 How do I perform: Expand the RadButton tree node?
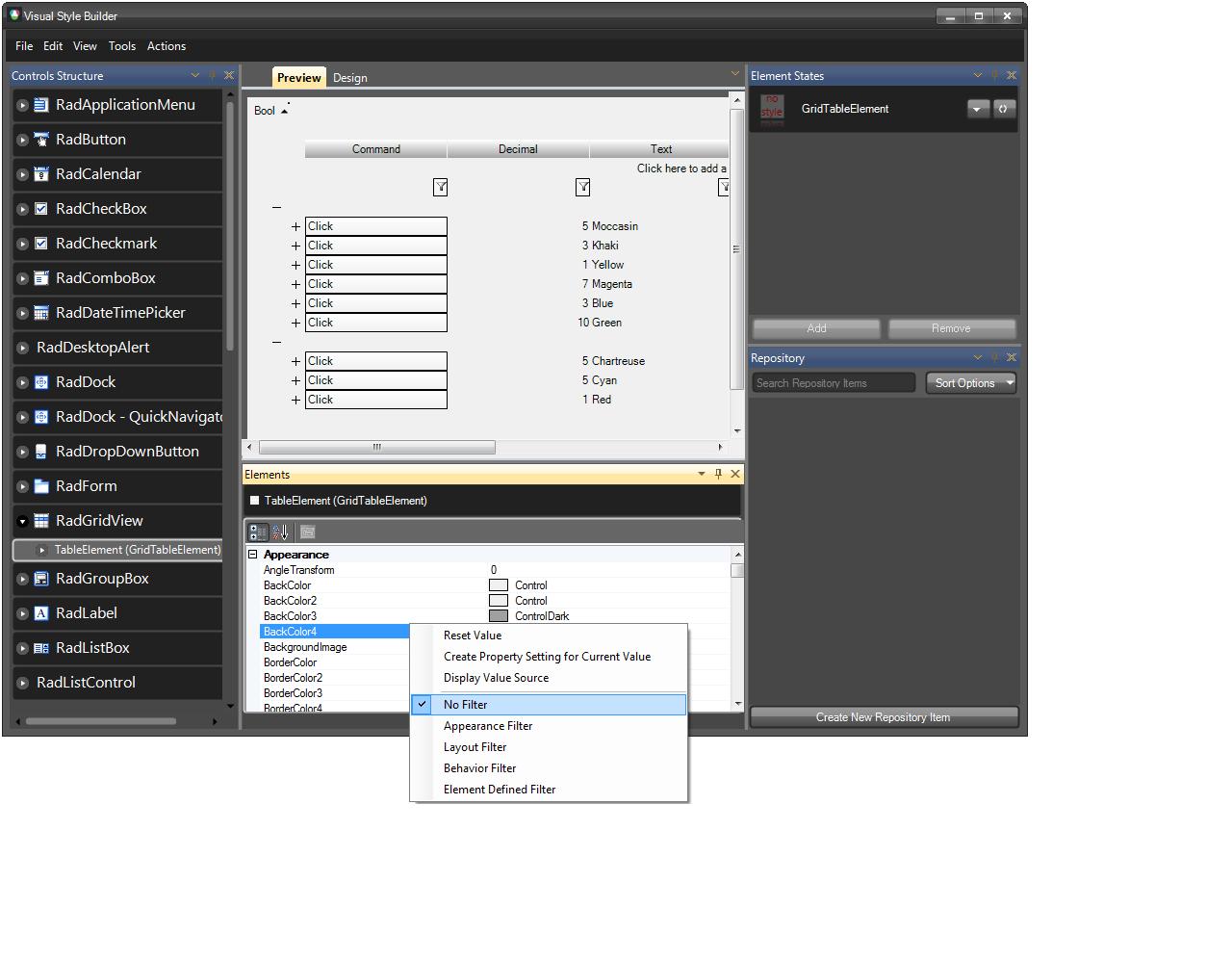[x=22, y=141]
